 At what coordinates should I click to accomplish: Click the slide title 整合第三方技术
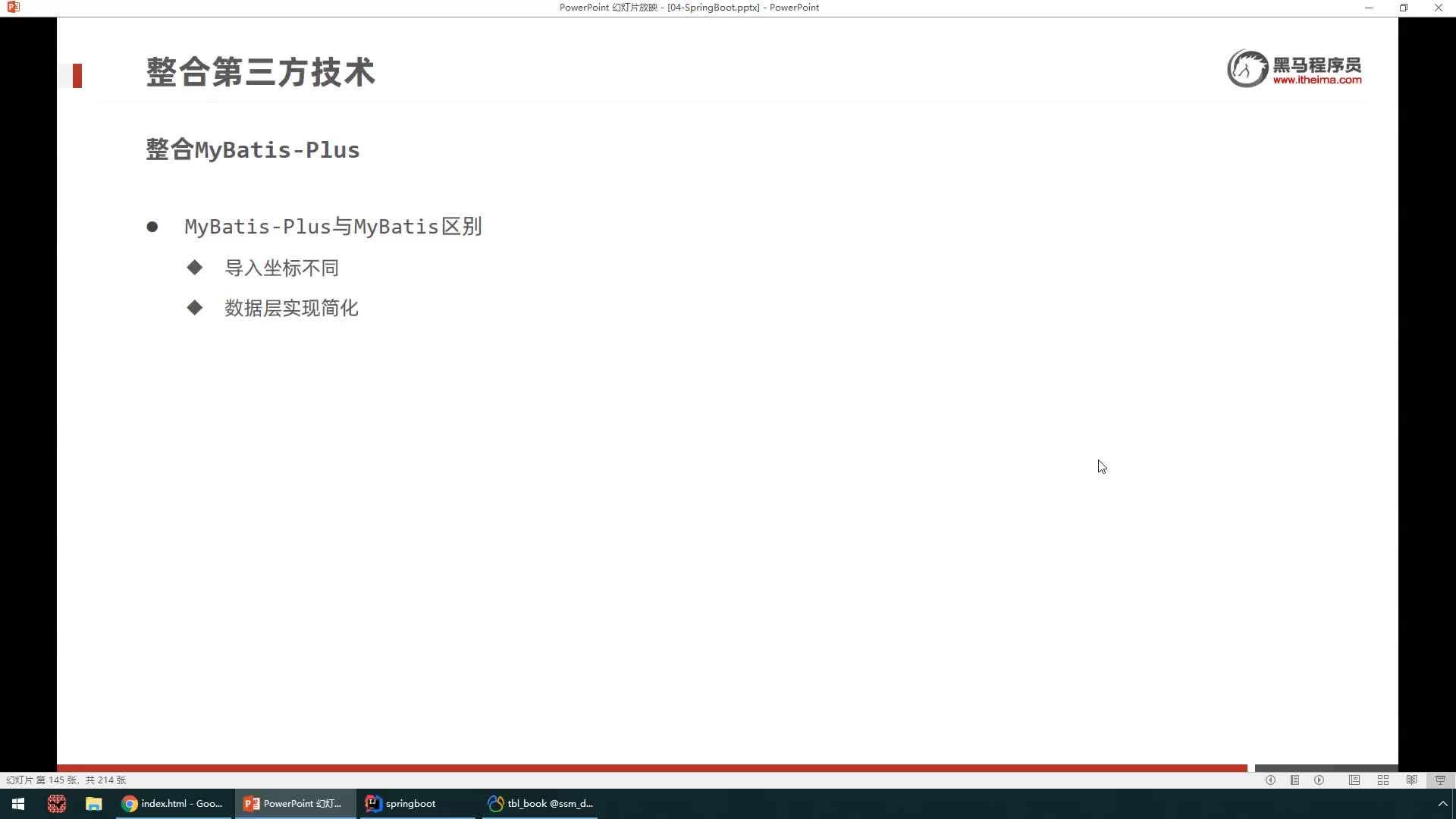pos(260,73)
